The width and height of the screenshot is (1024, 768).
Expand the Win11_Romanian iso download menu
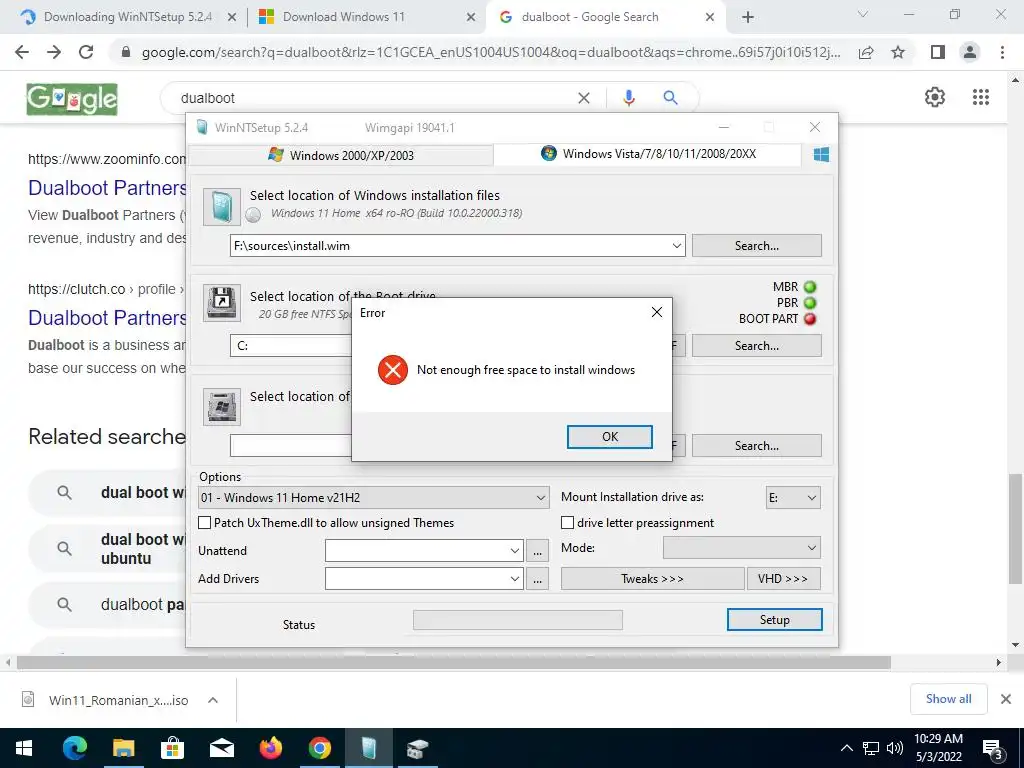point(213,700)
